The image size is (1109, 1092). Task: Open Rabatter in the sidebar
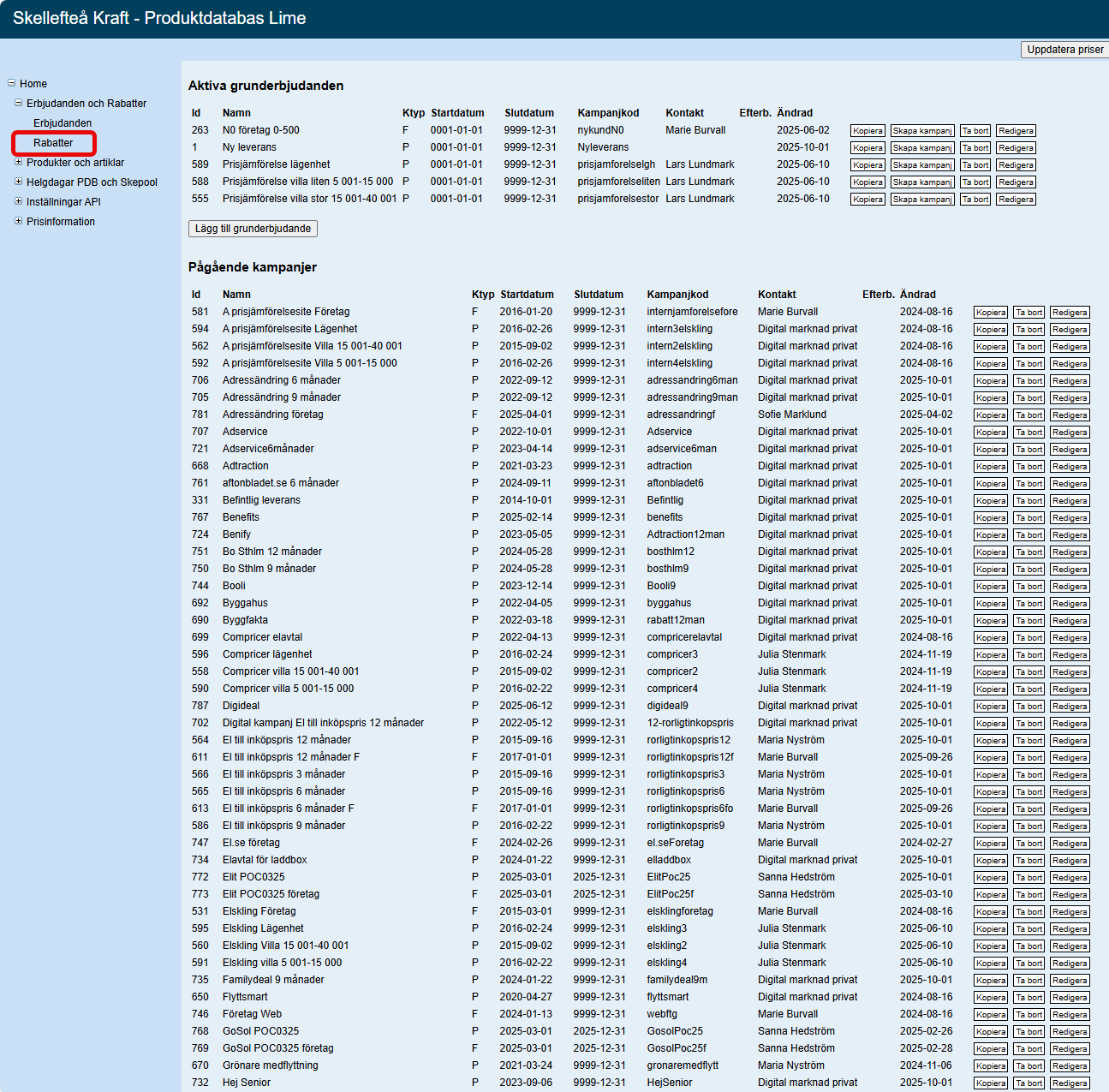(53, 143)
